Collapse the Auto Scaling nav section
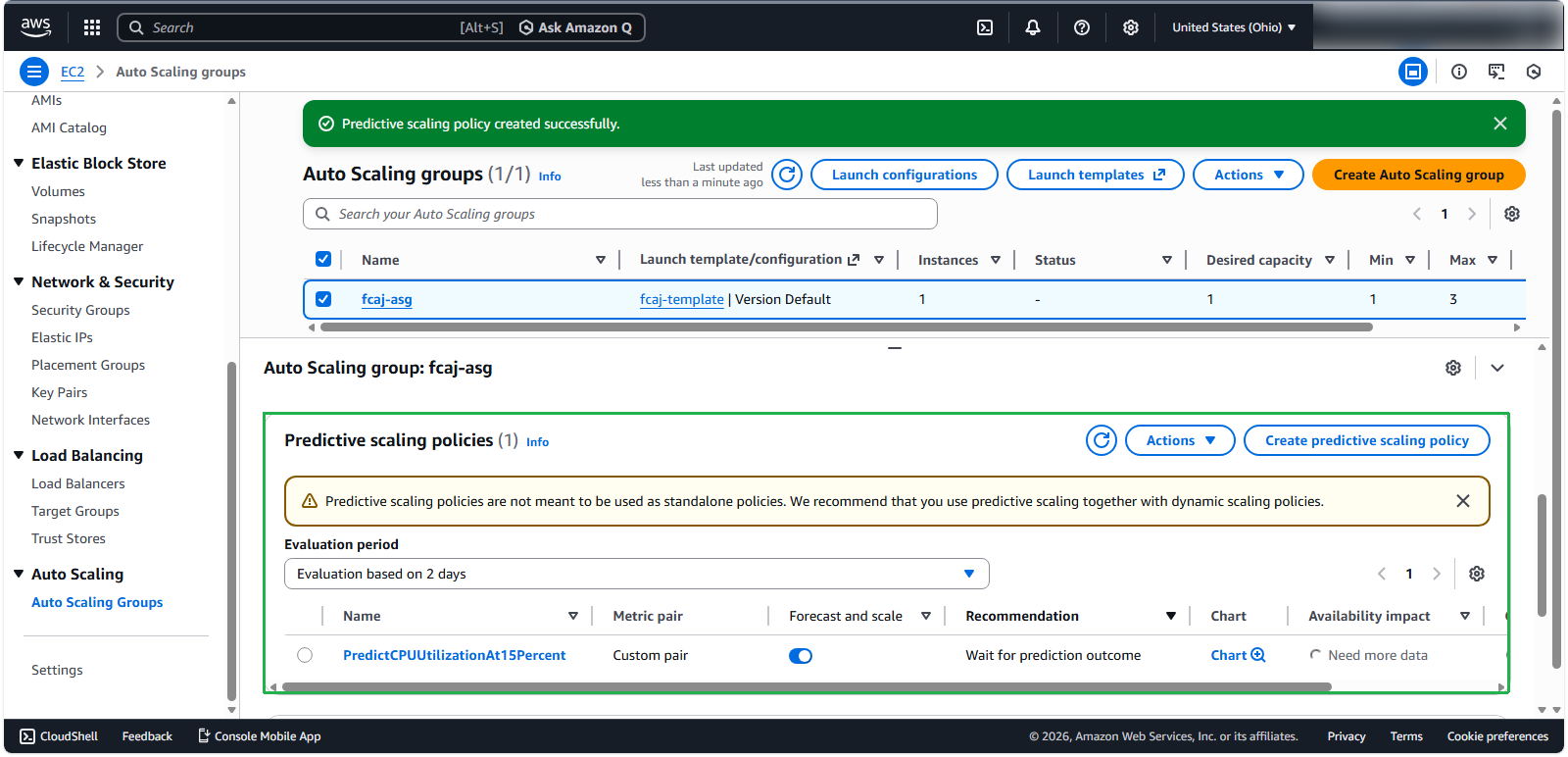This screenshot has height=757, width=1568. point(19,574)
